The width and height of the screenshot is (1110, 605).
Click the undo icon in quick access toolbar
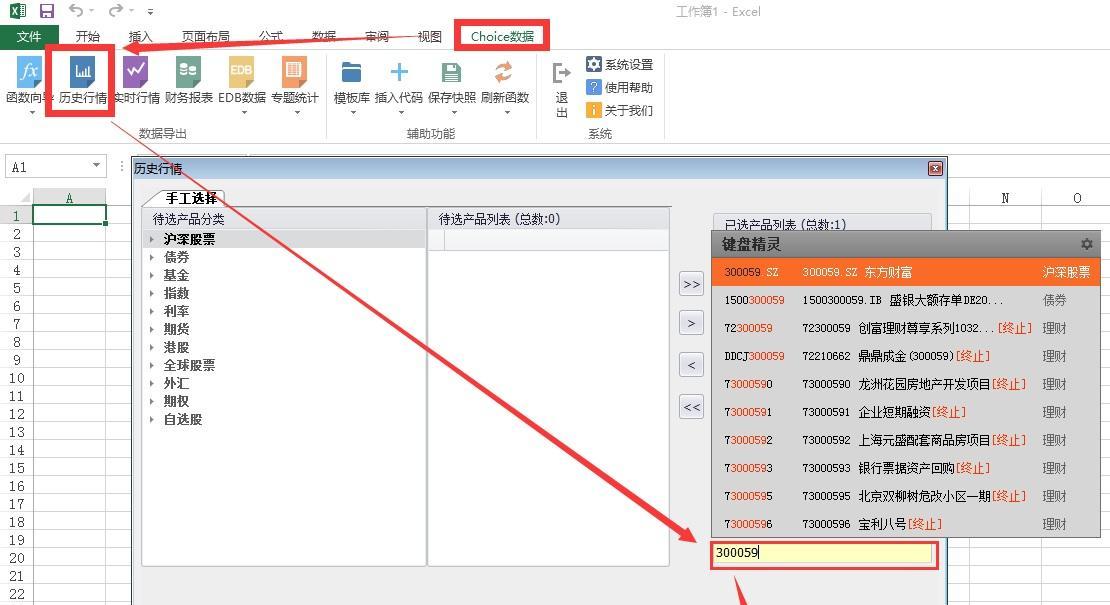pos(76,11)
